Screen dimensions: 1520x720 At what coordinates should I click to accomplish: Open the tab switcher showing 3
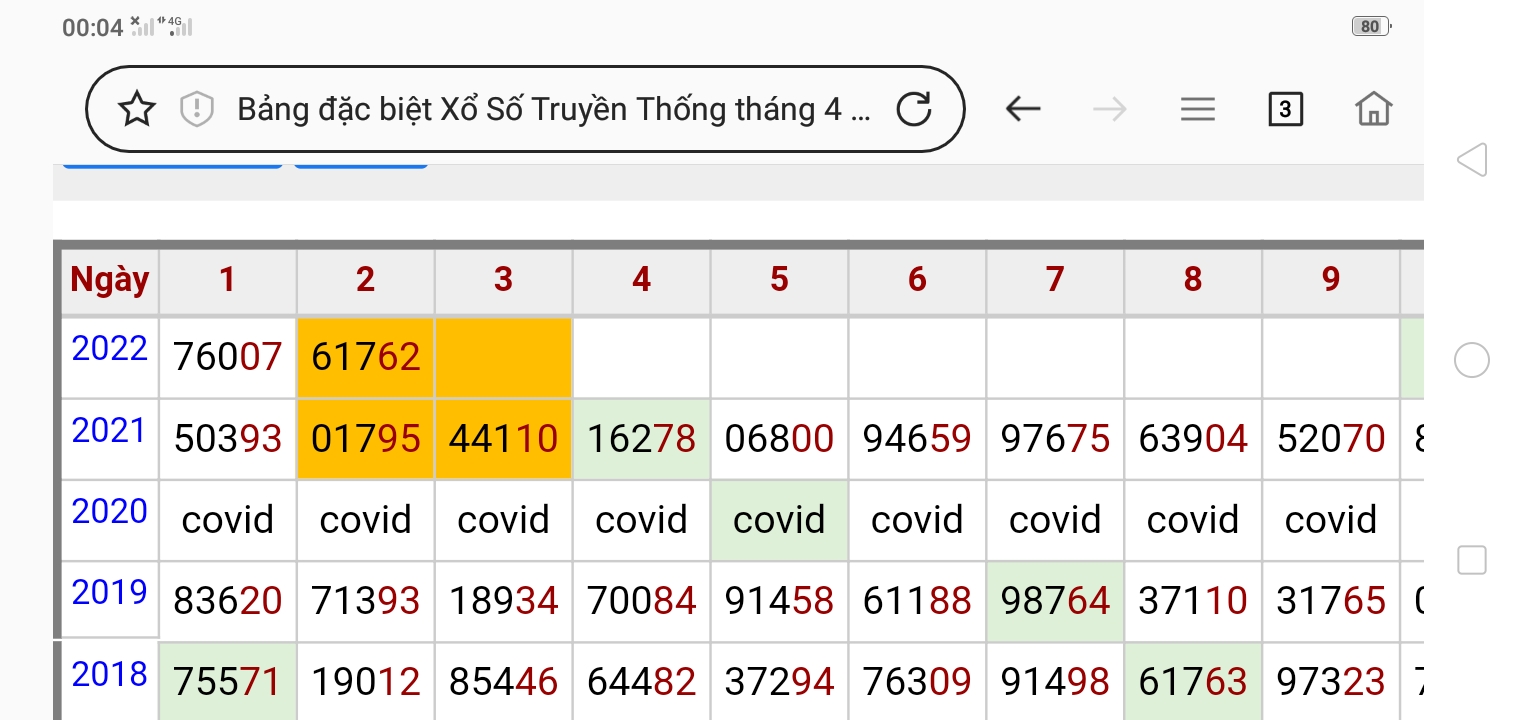pyautogui.click(x=1285, y=109)
